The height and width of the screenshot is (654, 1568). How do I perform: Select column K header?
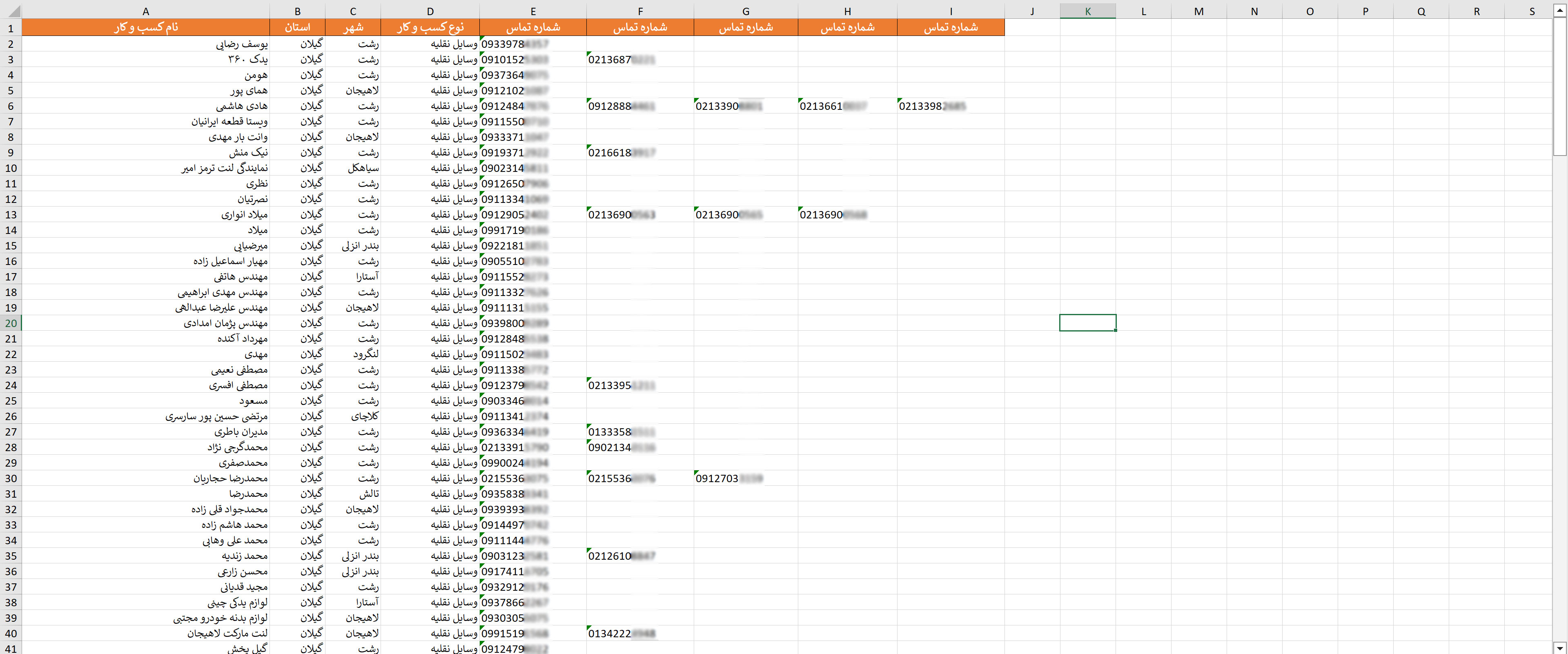click(x=1088, y=11)
